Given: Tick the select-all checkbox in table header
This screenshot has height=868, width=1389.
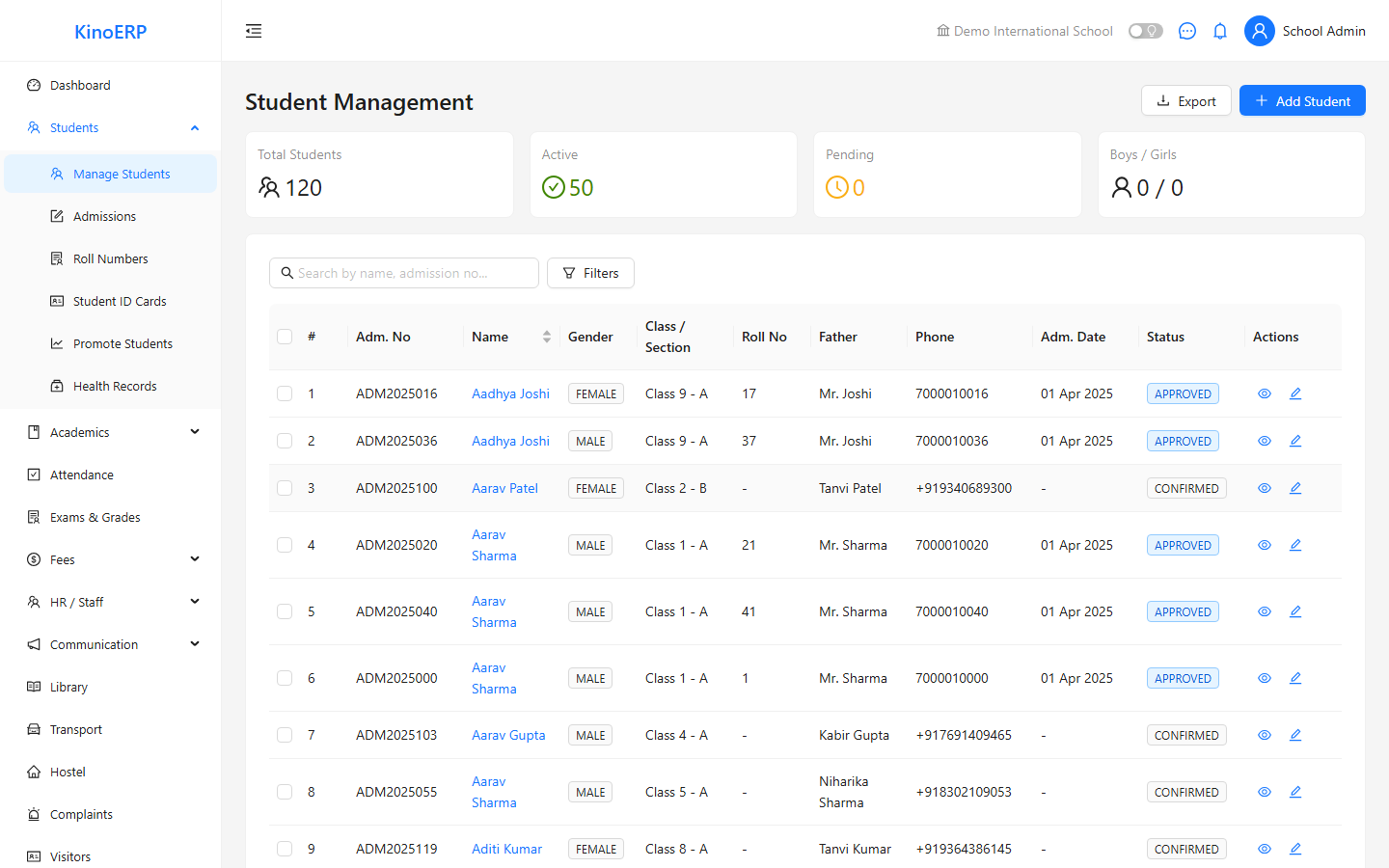Looking at the screenshot, I should [285, 337].
